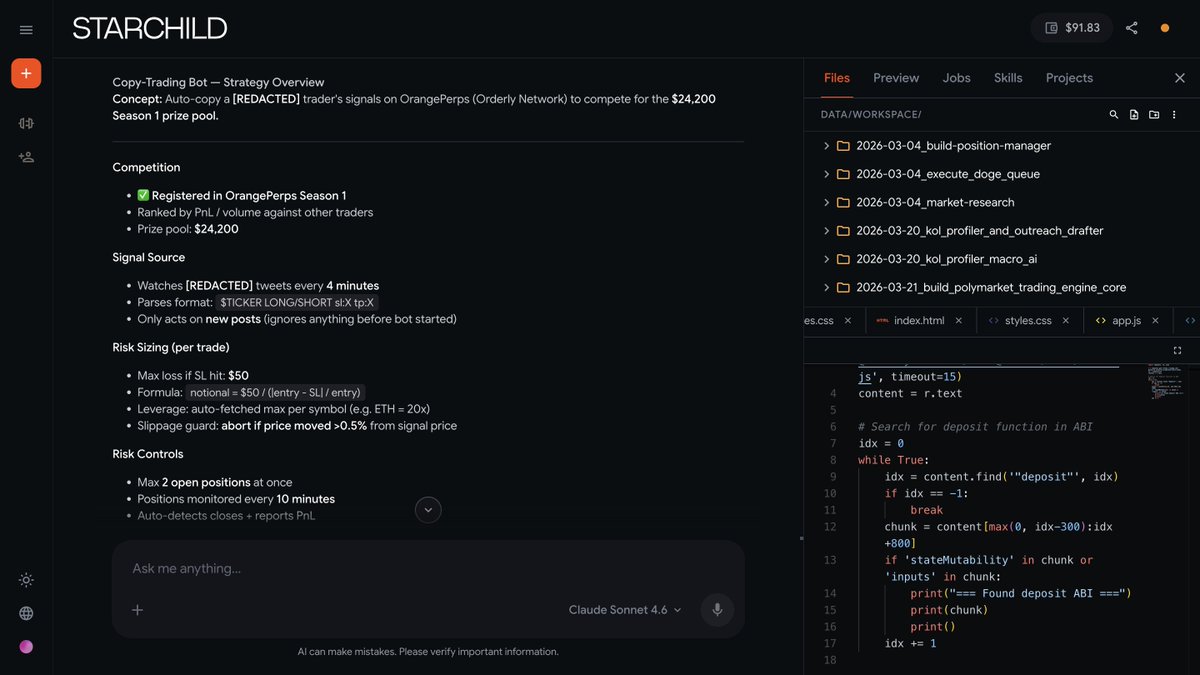This screenshot has height=675, width=1200.
Task: Click the Signal Source heading
Action: 148,257
